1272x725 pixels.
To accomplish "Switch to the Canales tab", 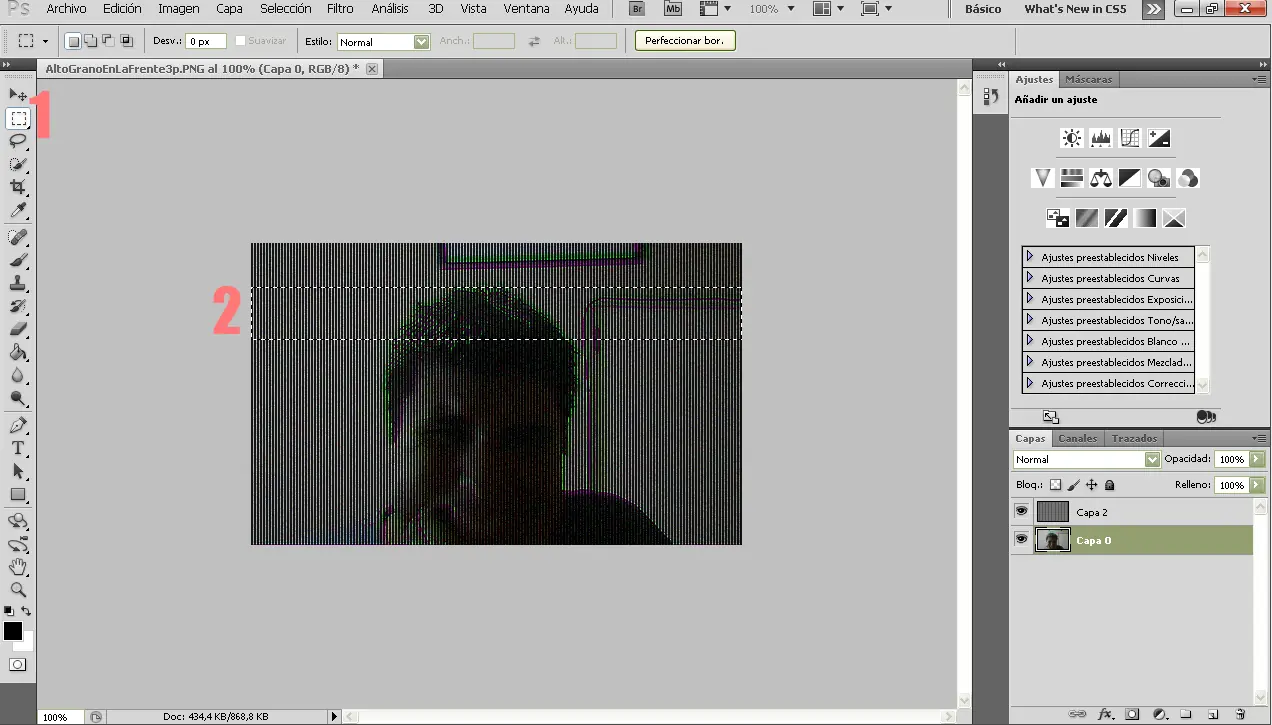I will point(1078,438).
